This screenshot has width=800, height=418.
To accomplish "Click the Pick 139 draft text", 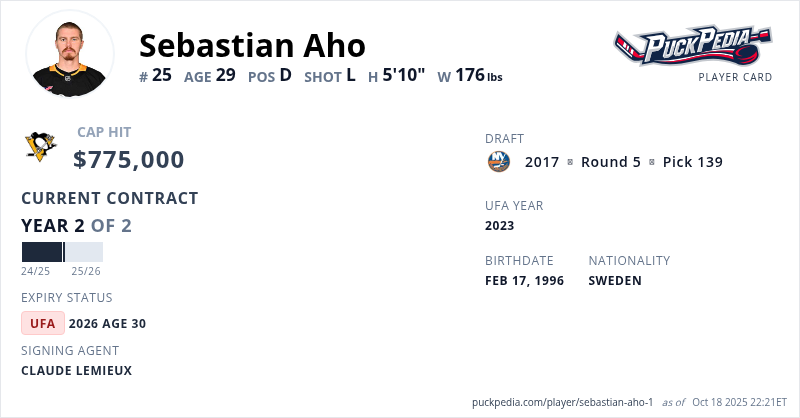I will point(692,162).
